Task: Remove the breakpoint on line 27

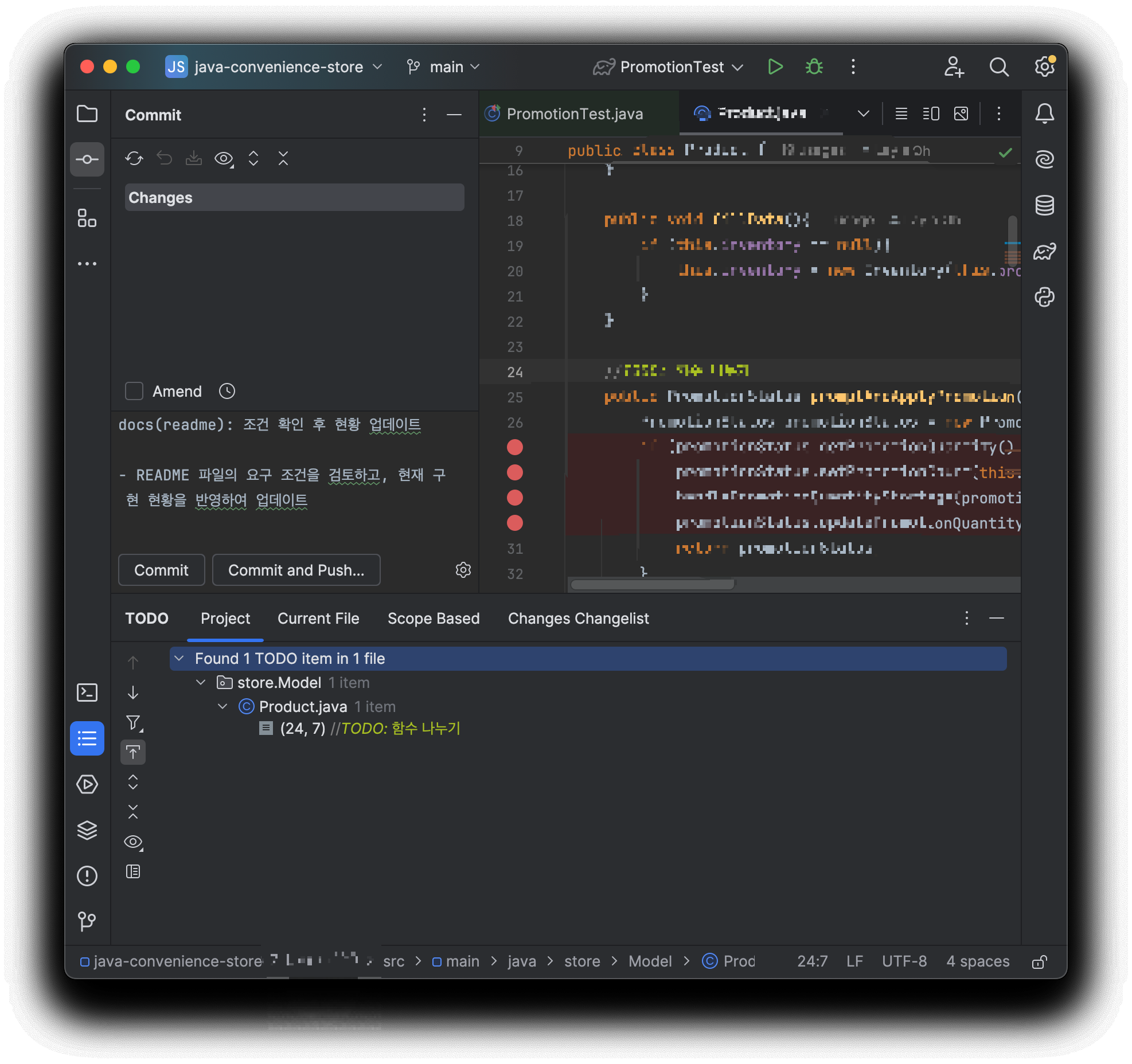Action: [x=514, y=447]
